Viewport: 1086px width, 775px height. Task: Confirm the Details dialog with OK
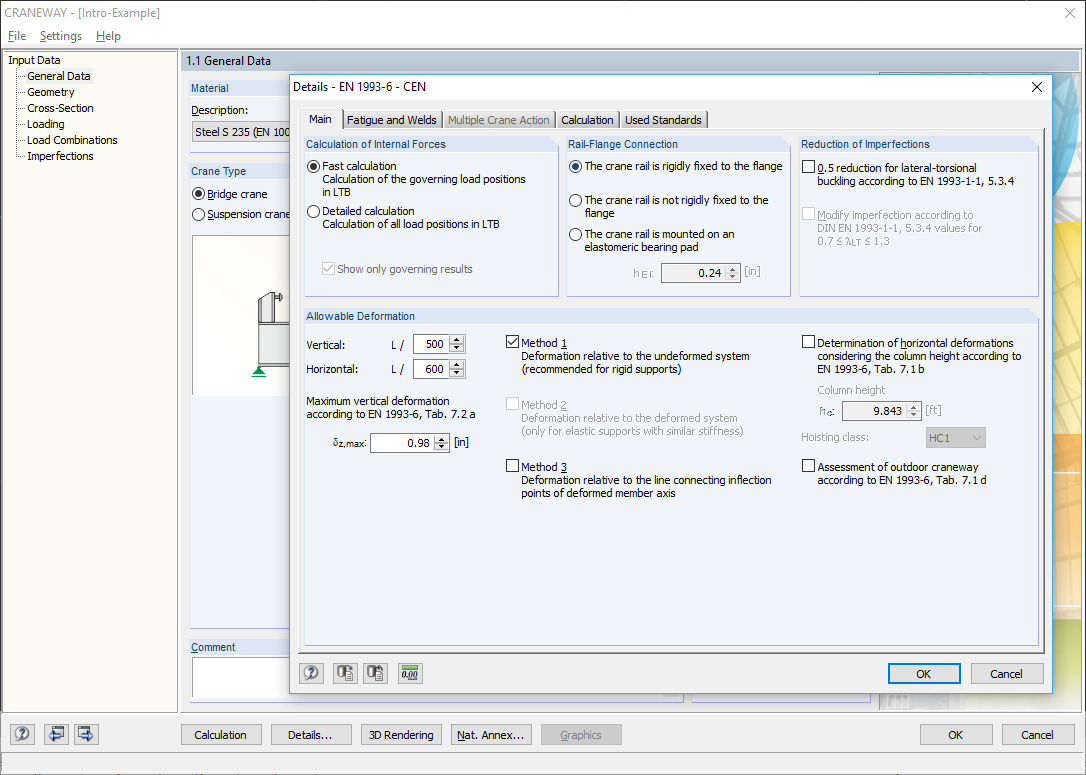coord(923,673)
